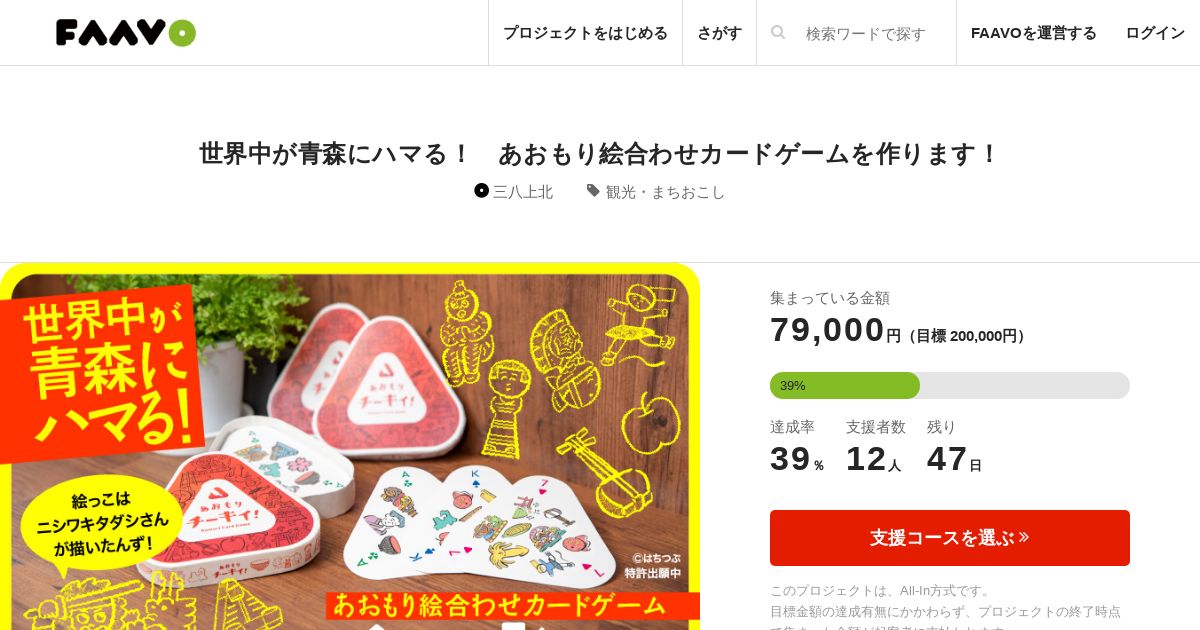Click the magnifier search icon
Viewport: 1200px width, 630px height.
point(778,33)
